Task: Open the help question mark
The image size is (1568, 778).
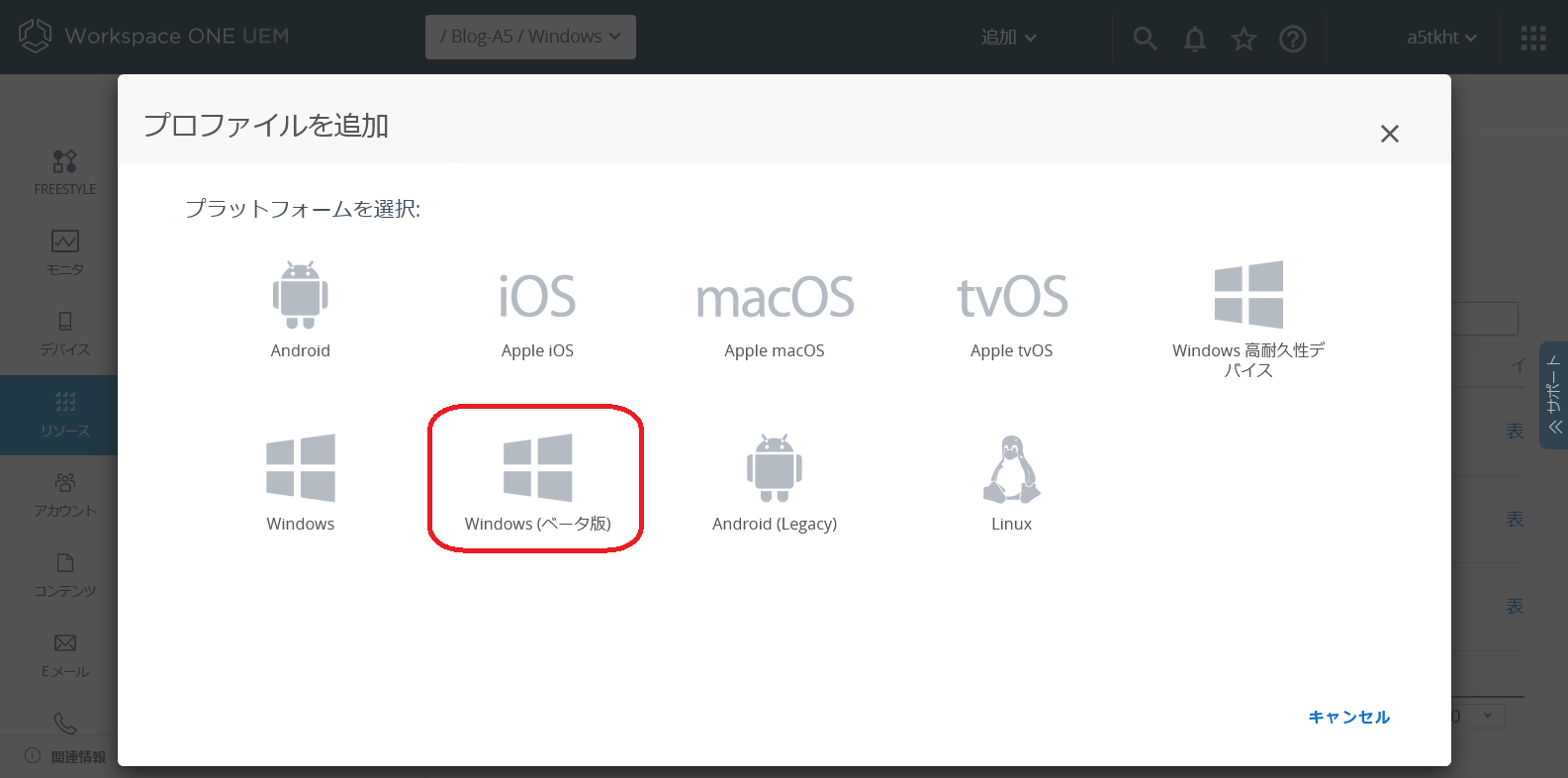Action: tap(1293, 39)
